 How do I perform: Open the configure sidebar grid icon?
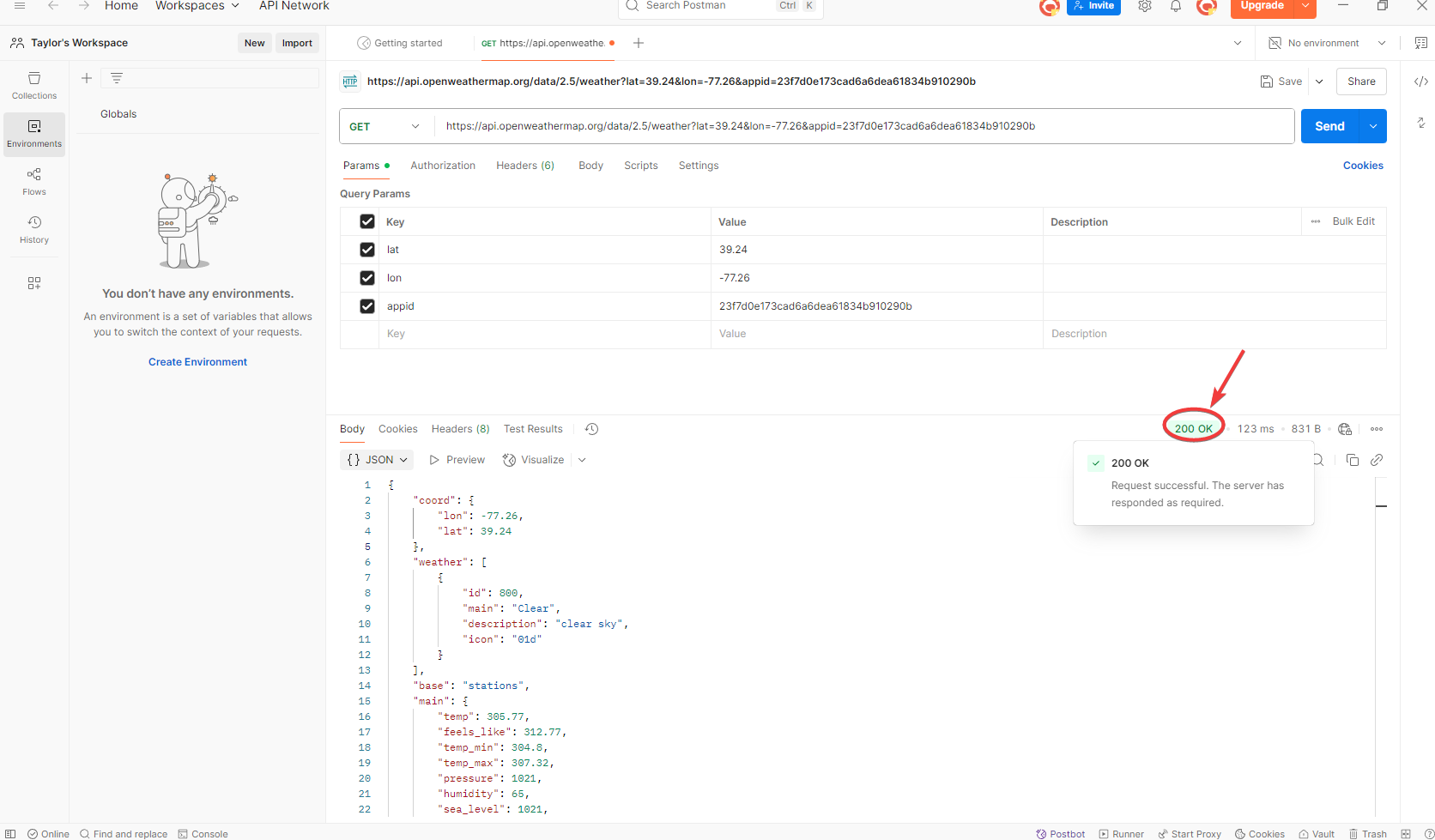click(x=34, y=283)
